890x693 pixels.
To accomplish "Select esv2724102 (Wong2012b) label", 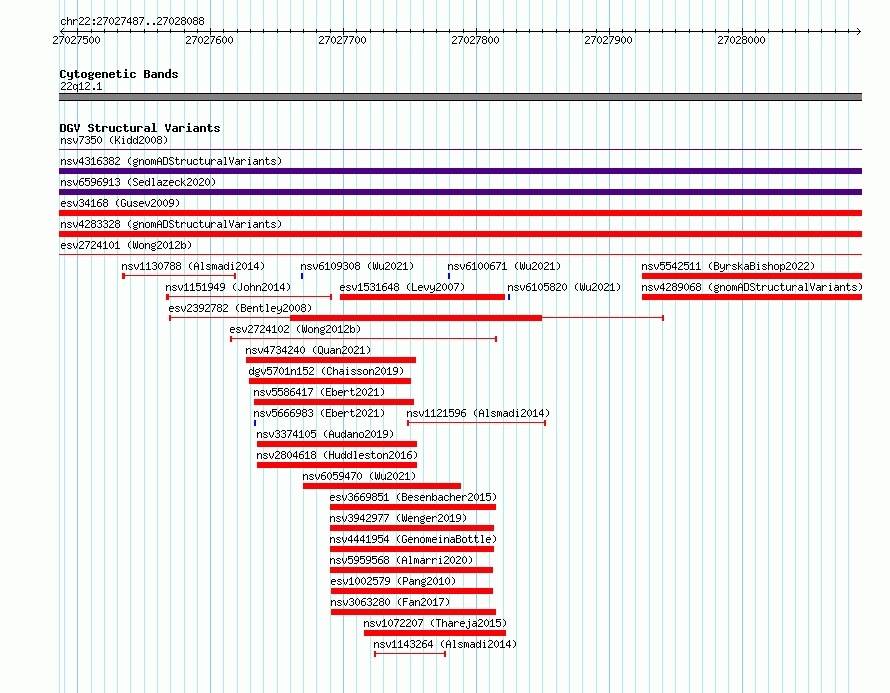I will [x=295, y=329].
